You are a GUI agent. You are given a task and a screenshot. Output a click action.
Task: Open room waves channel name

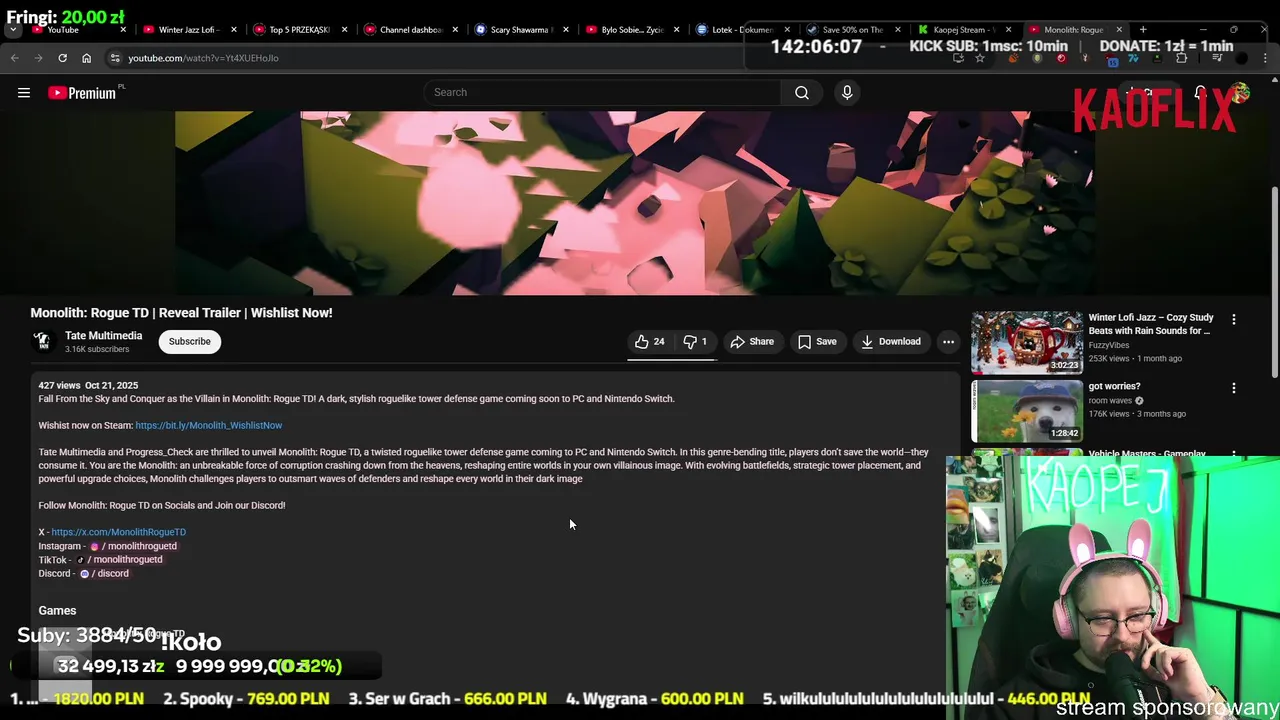click(1110, 401)
